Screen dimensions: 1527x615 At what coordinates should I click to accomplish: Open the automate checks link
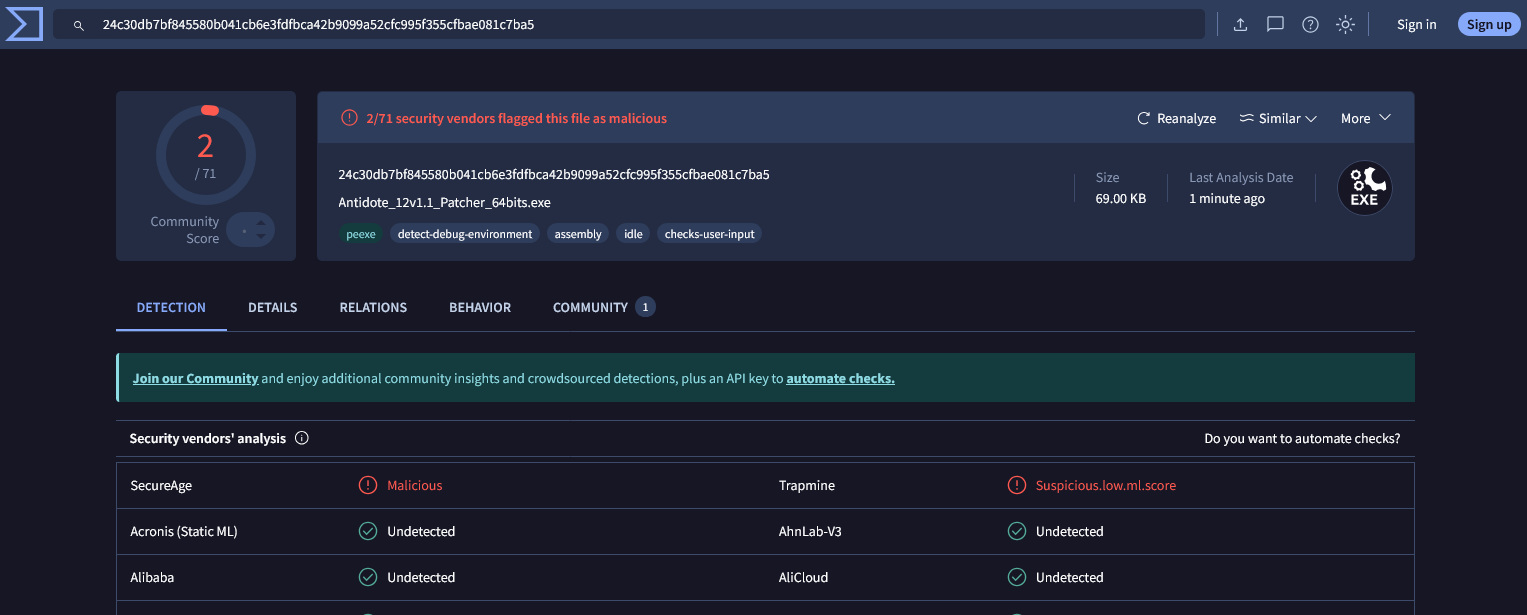click(840, 378)
